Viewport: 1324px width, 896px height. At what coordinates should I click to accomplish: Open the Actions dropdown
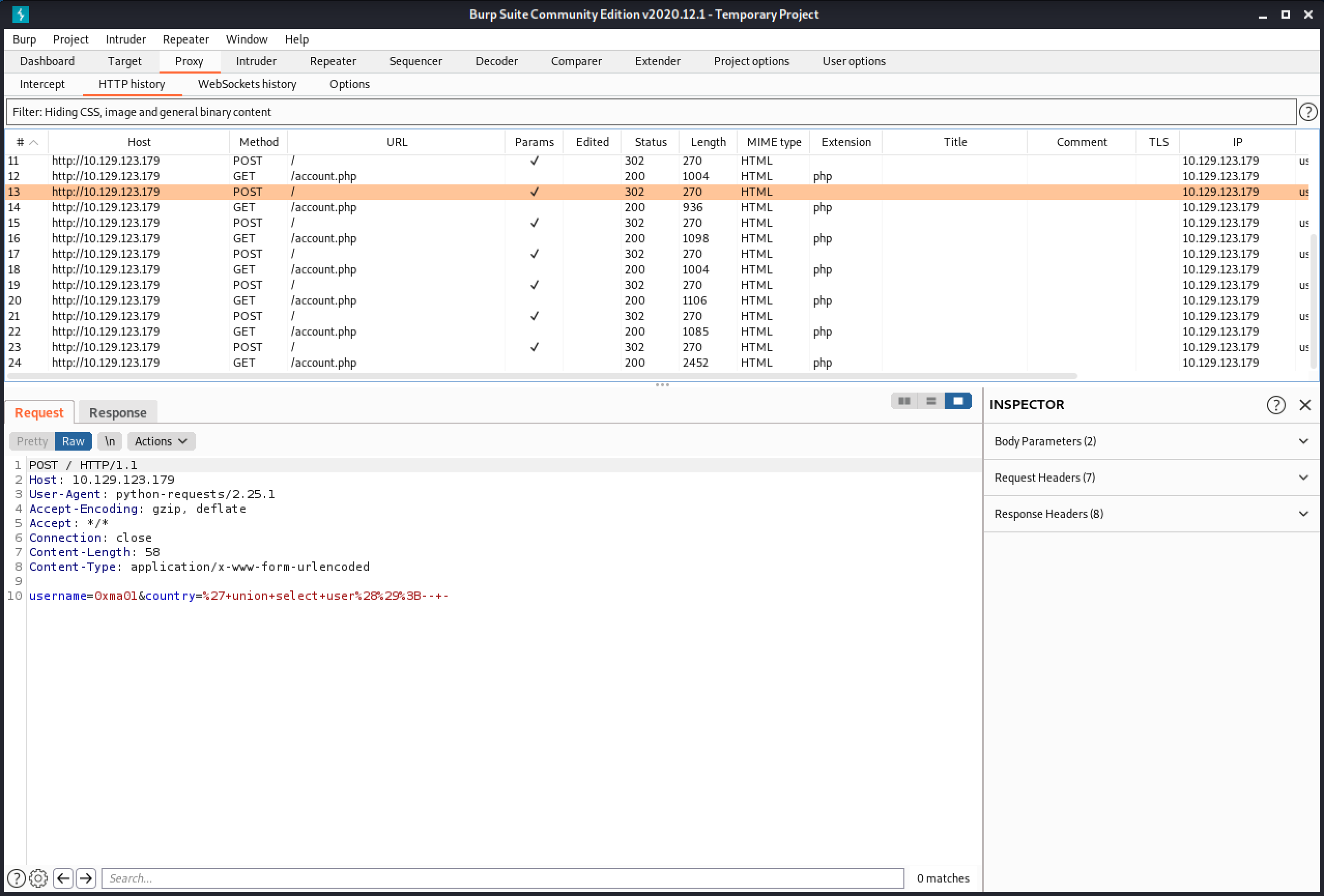[x=161, y=441]
